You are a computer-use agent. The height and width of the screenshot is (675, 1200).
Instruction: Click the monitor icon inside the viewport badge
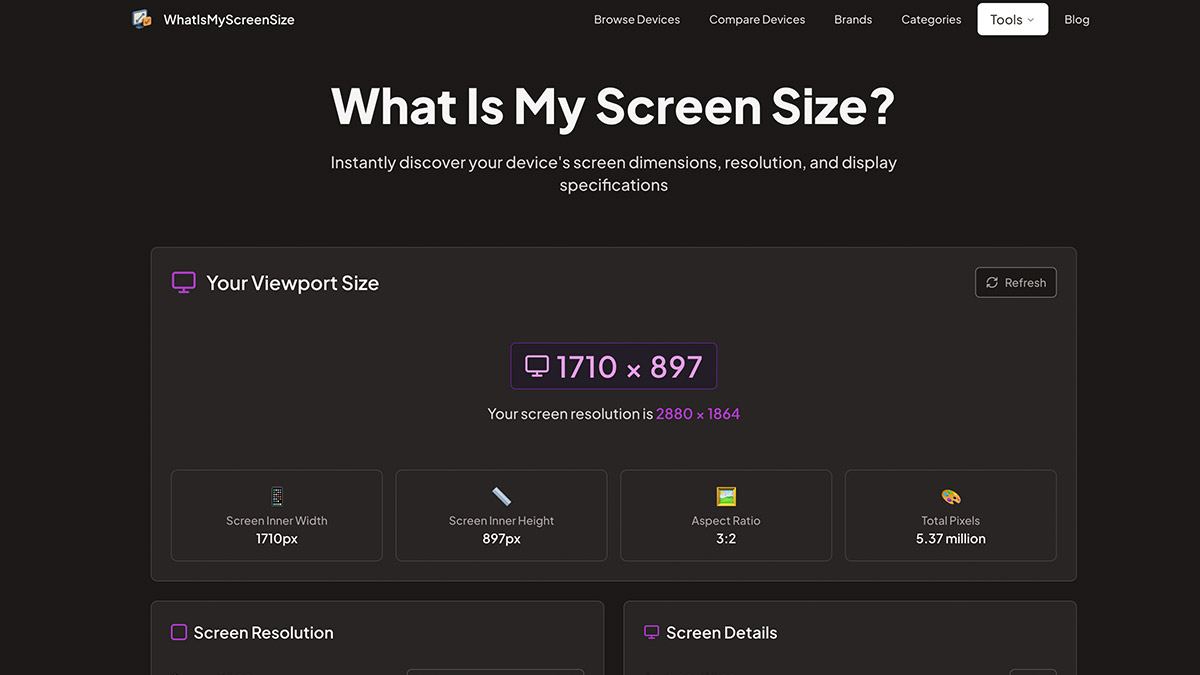537,367
